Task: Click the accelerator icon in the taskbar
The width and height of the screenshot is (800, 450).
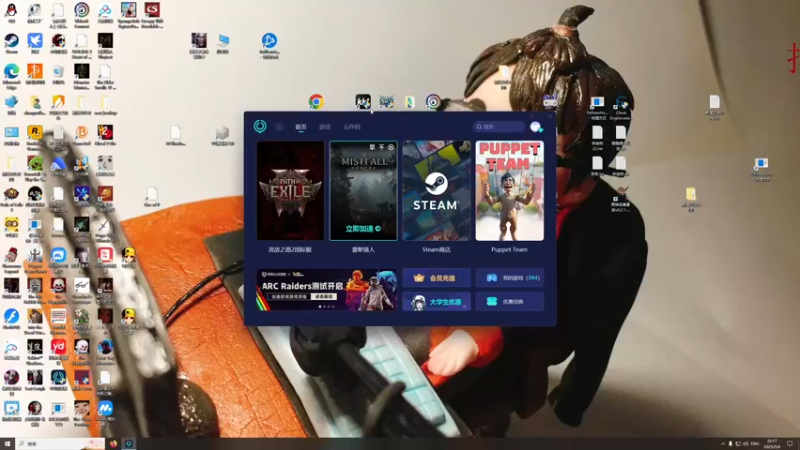Action: (129, 443)
